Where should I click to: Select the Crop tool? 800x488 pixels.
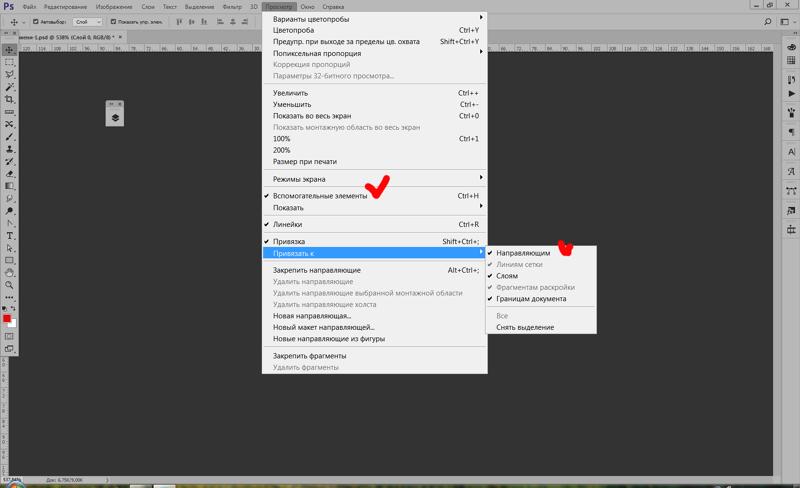pos(9,100)
